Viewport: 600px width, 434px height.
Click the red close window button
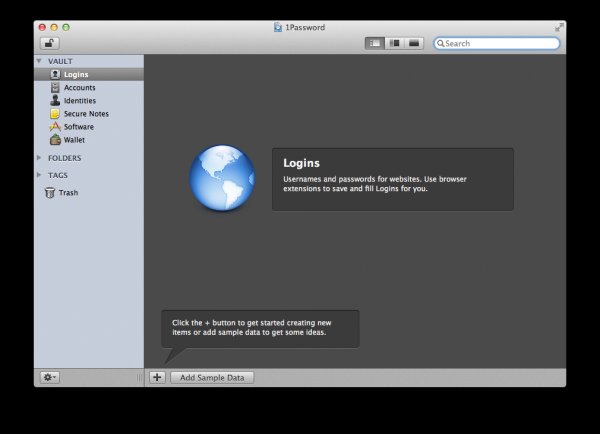[42, 27]
